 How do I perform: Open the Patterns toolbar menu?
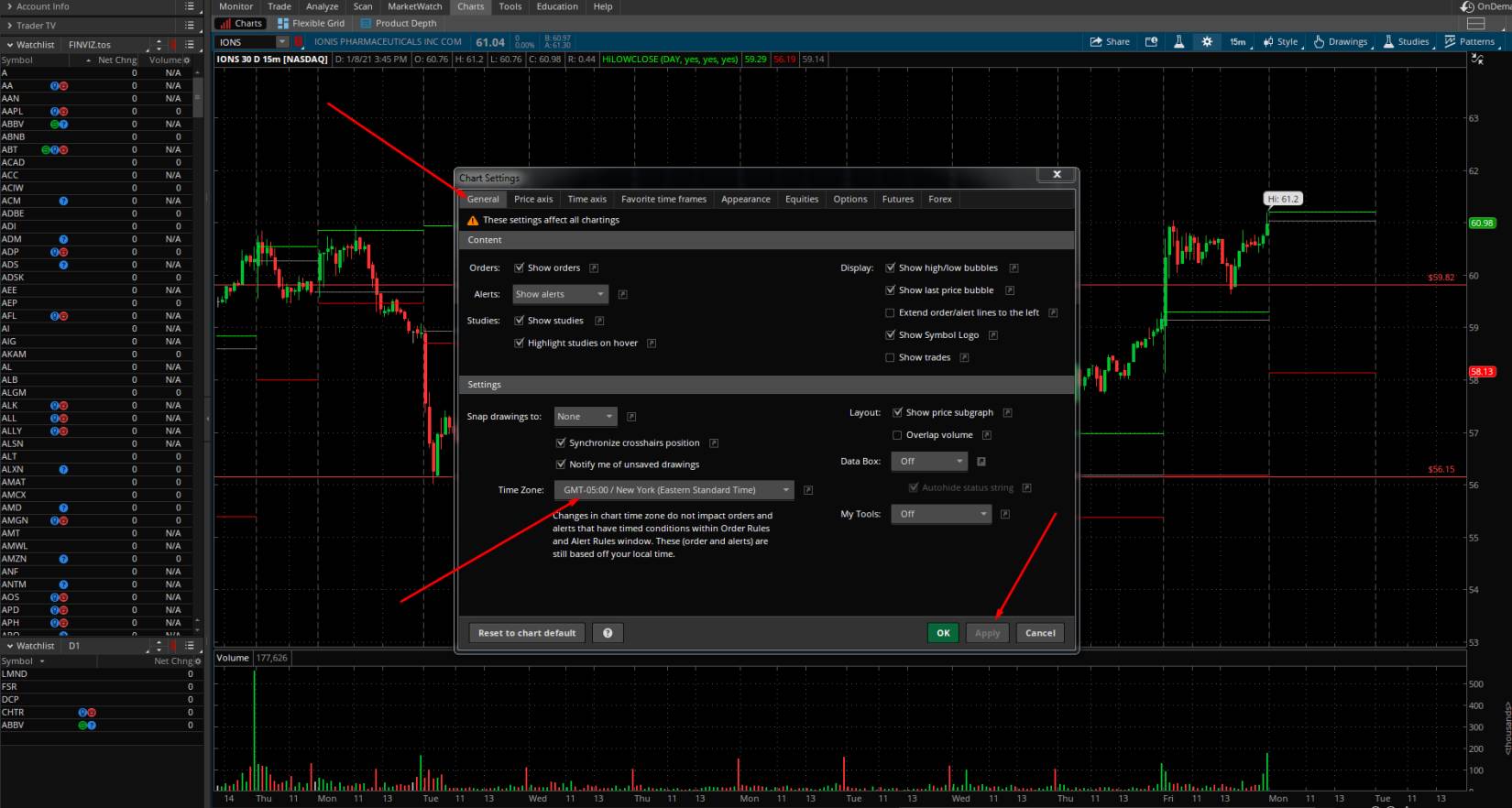pos(1469,42)
